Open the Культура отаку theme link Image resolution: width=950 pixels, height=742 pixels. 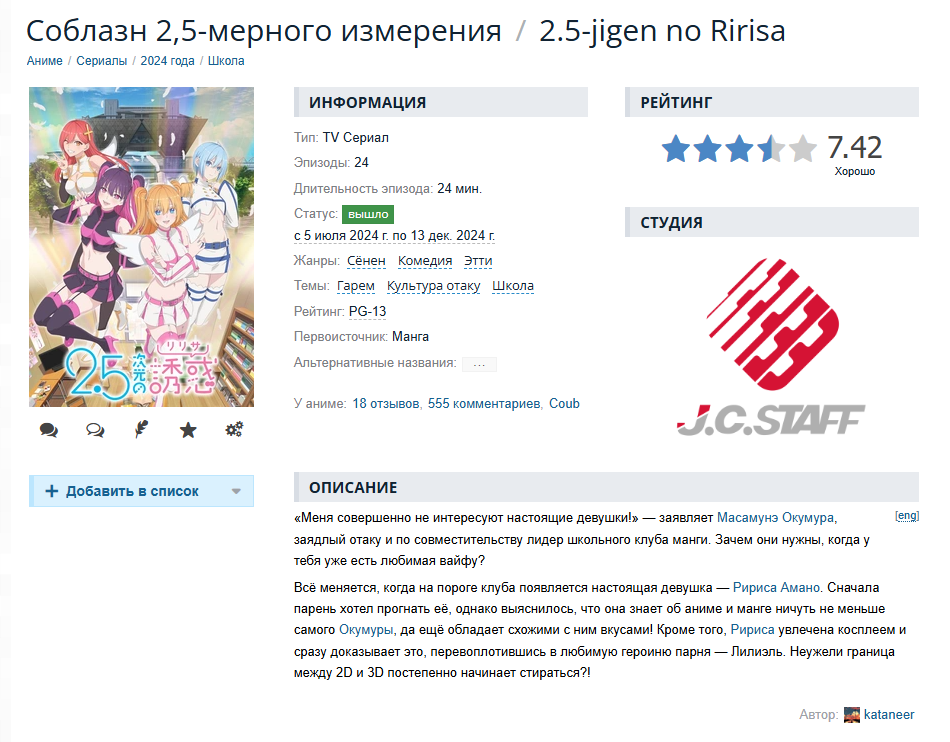(x=433, y=286)
